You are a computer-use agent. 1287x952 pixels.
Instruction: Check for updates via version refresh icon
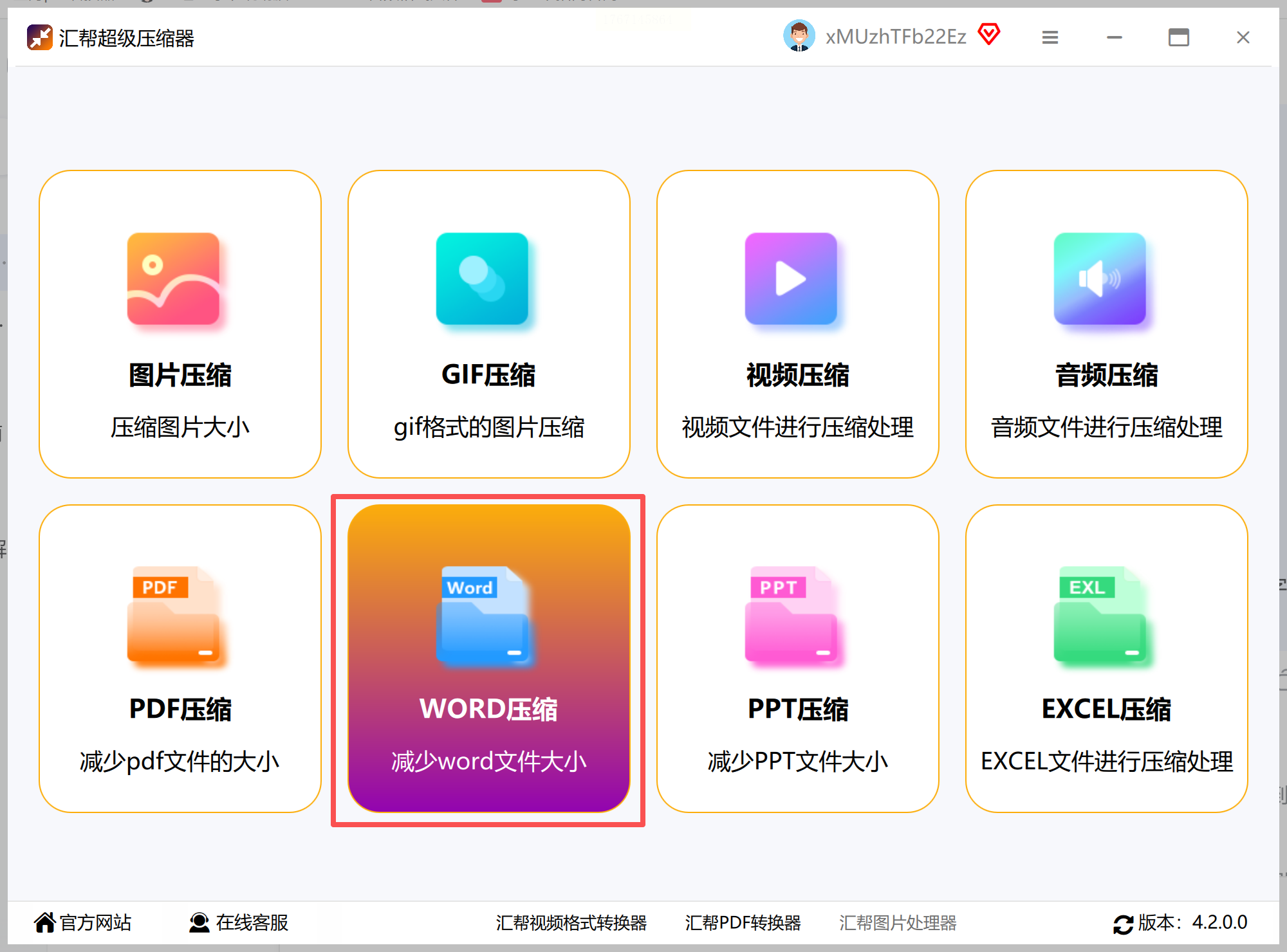[x=1123, y=924]
